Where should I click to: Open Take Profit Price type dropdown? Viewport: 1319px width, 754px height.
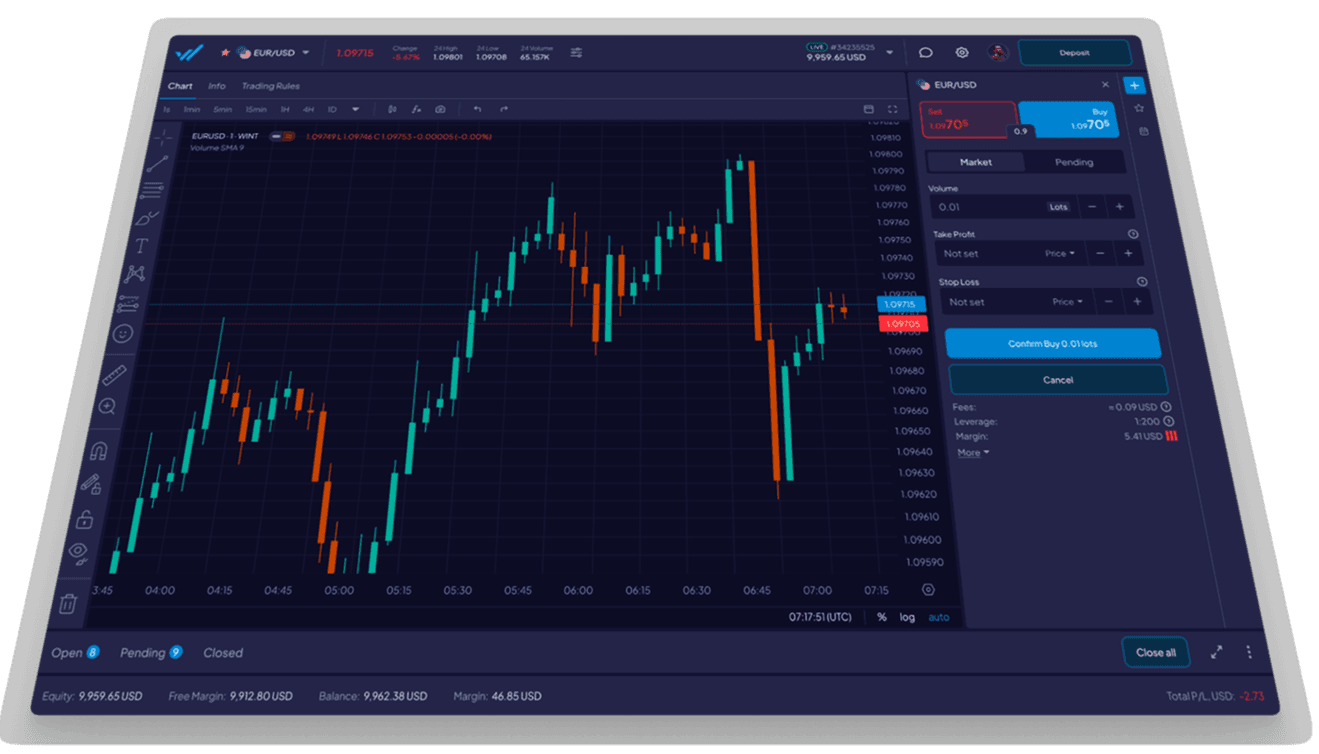click(1060, 254)
